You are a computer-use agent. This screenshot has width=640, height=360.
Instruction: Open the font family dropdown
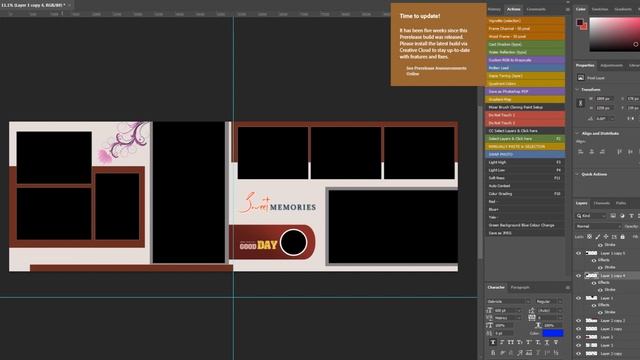click(508, 302)
